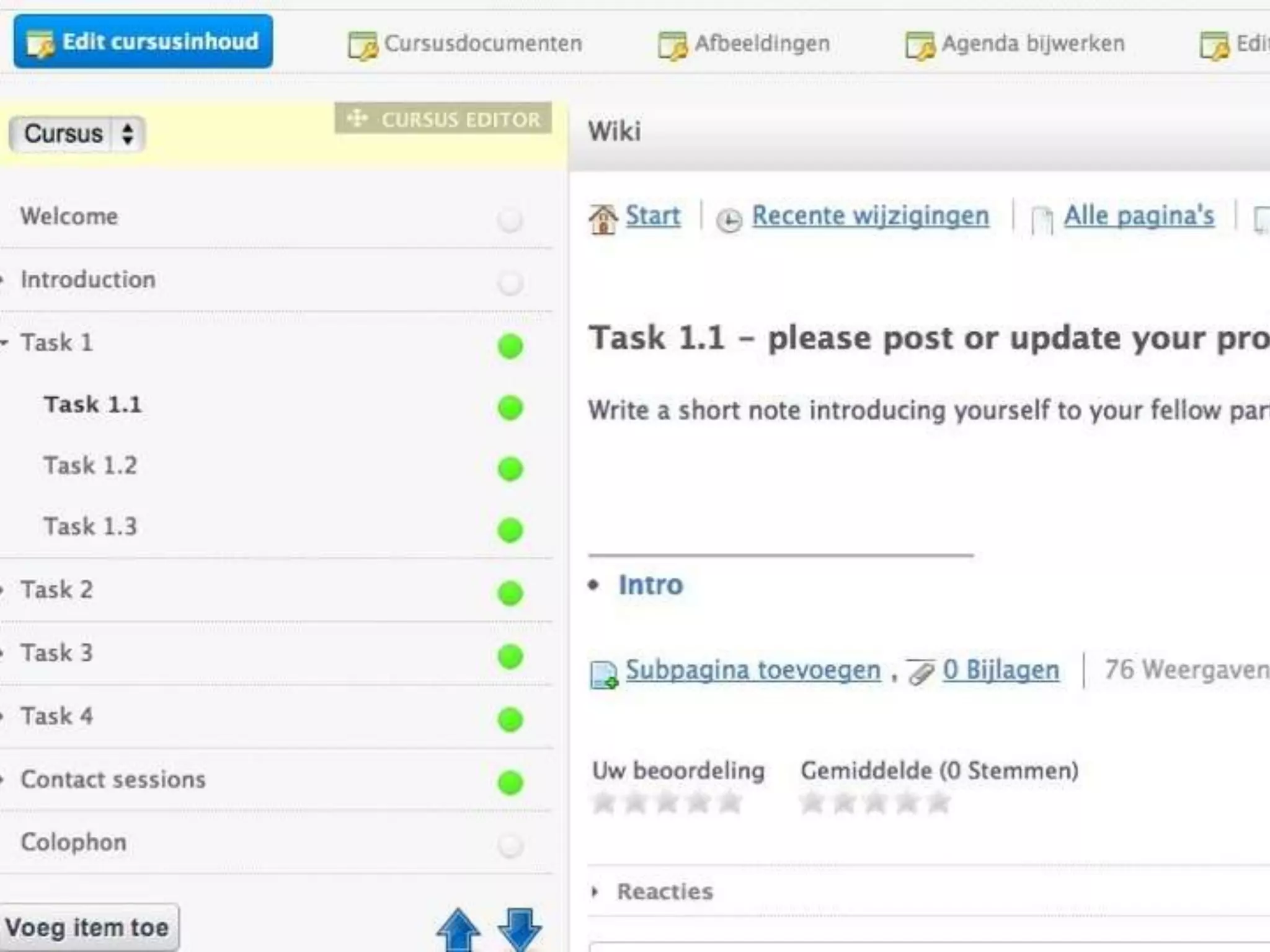Click the Cursus Editor move icon
The image size is (1270, 952).
point(358,118)
